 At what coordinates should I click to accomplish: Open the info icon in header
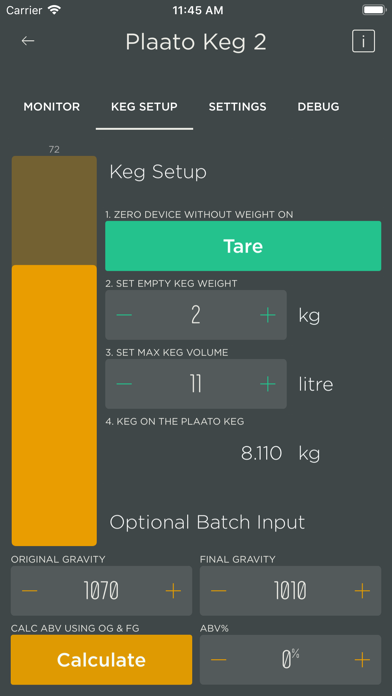pyautogui.click(x=364, y=41)
